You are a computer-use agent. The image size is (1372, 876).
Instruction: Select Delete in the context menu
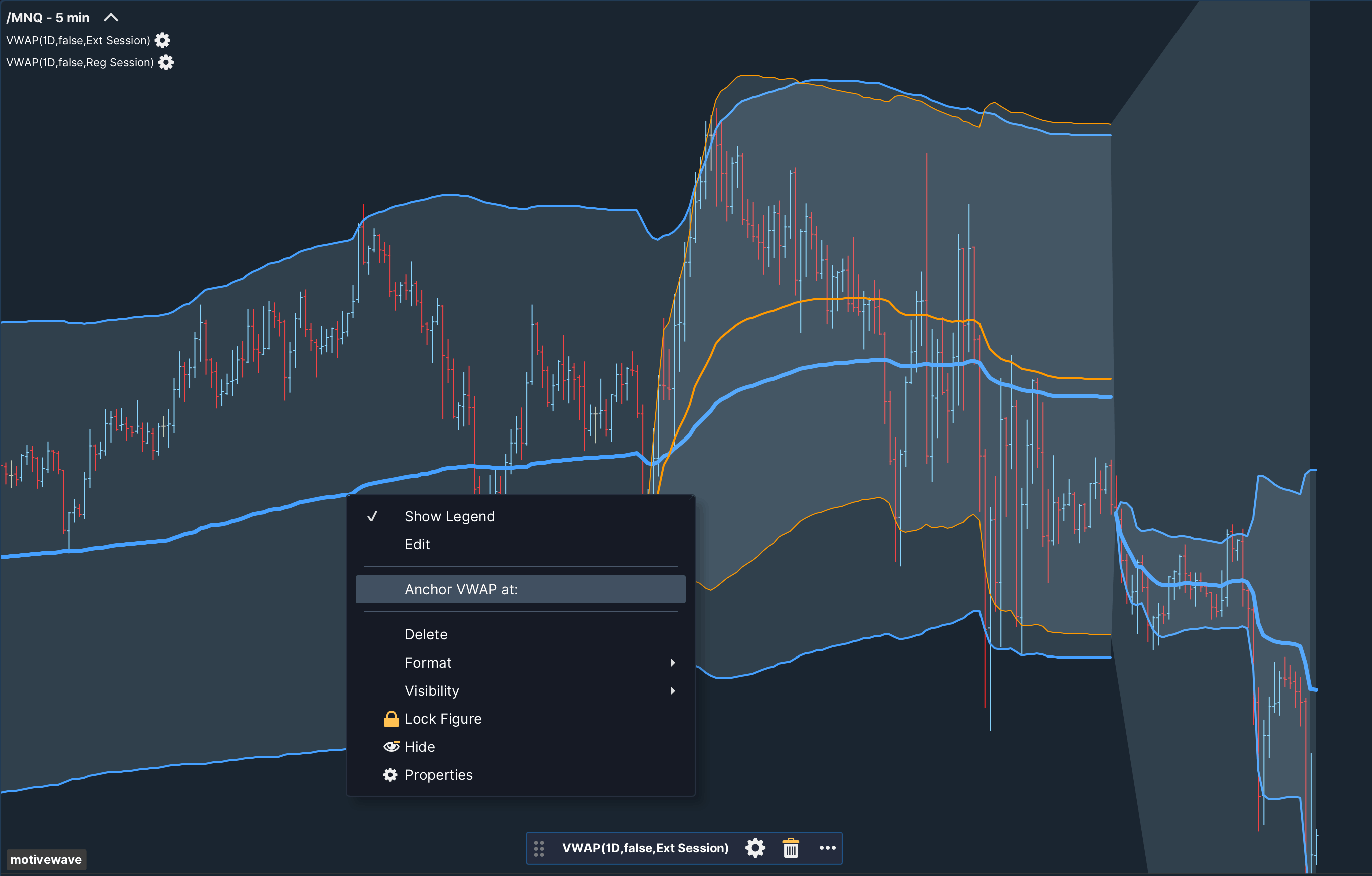[x=426, y=634]
